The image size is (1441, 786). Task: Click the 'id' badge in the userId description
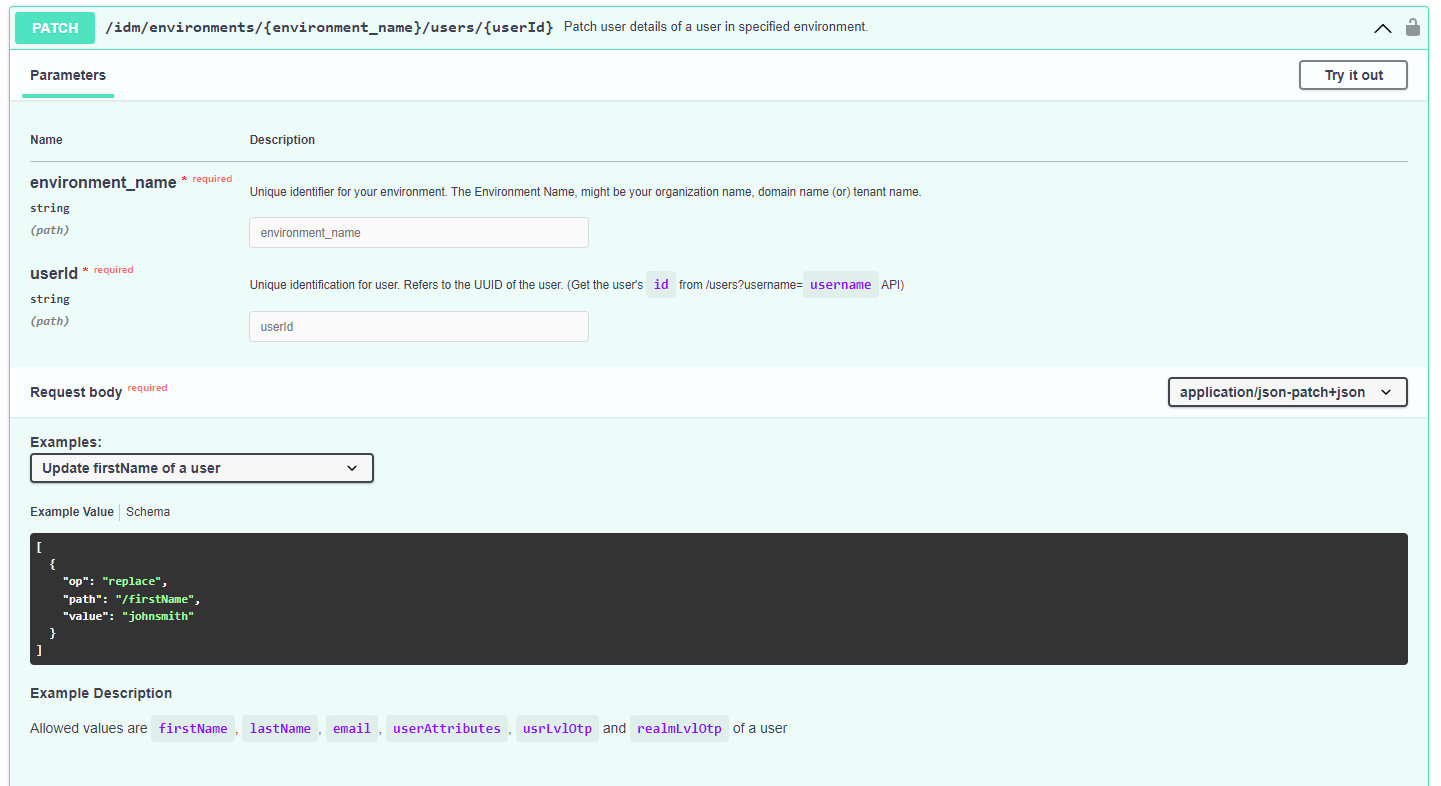click(660, 284)
